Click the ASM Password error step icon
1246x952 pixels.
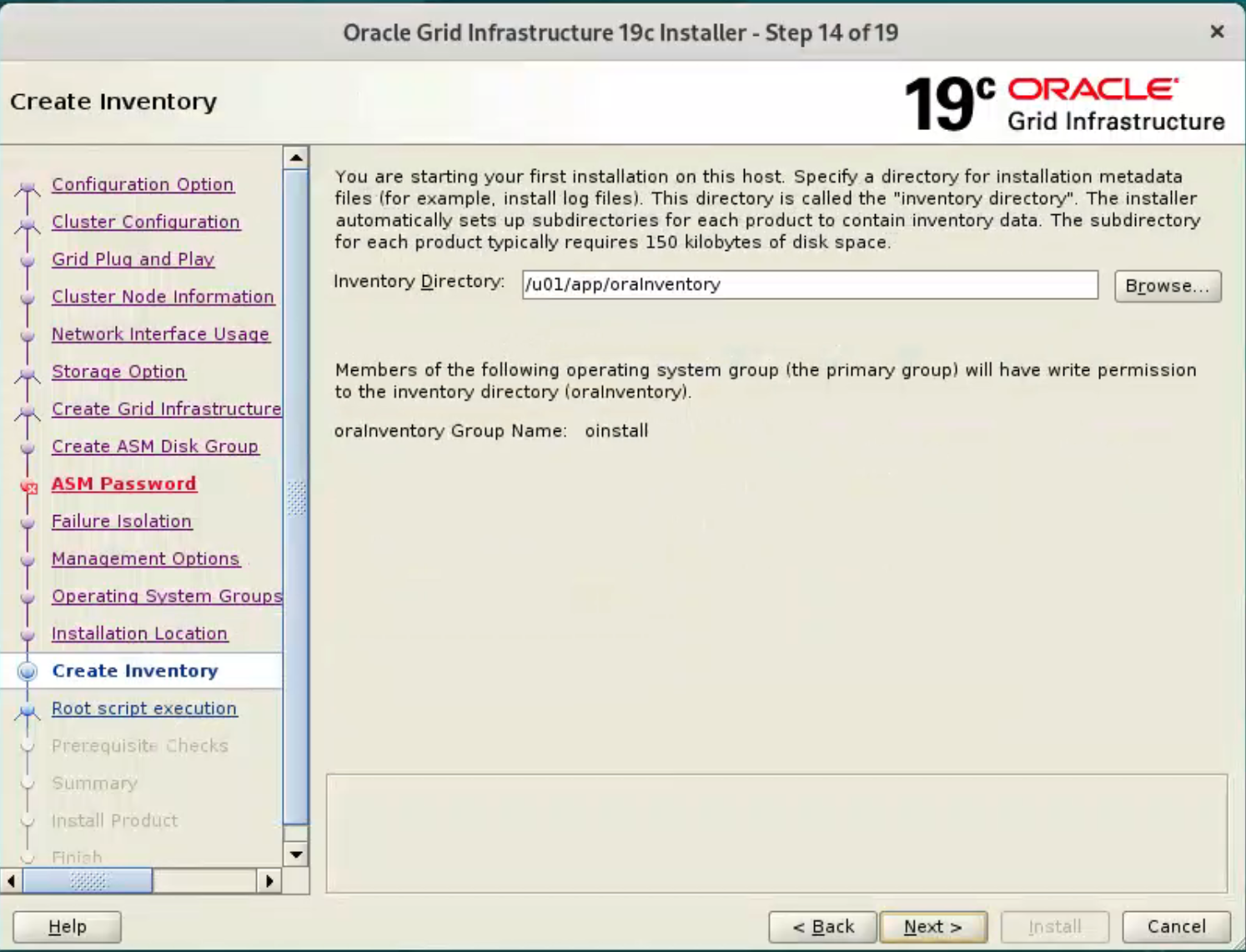(x=28, y=486)
